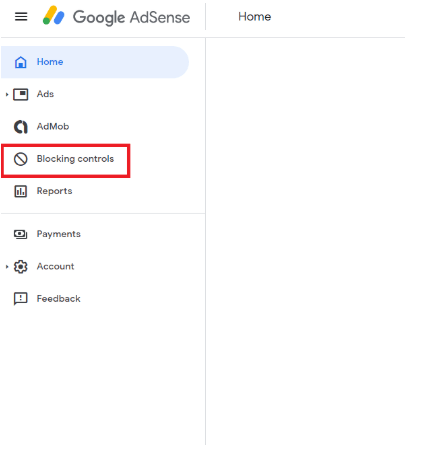Image resolution: width=444 pixels, height=456 pixels.
Task: Open the Feedback menu item
Action: pos(58,299)
